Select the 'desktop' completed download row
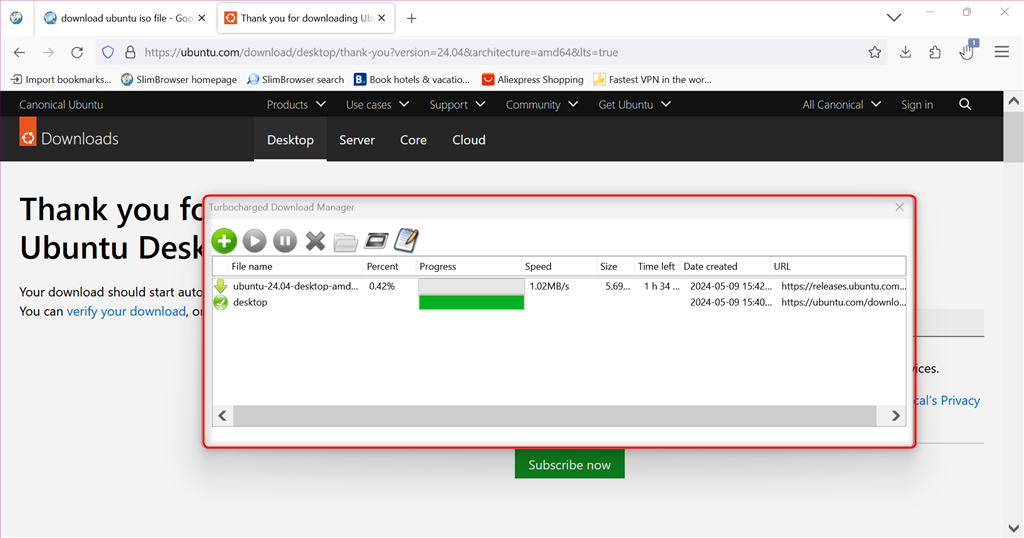This screenshot has height=538, width=1024. click(559, 302)
